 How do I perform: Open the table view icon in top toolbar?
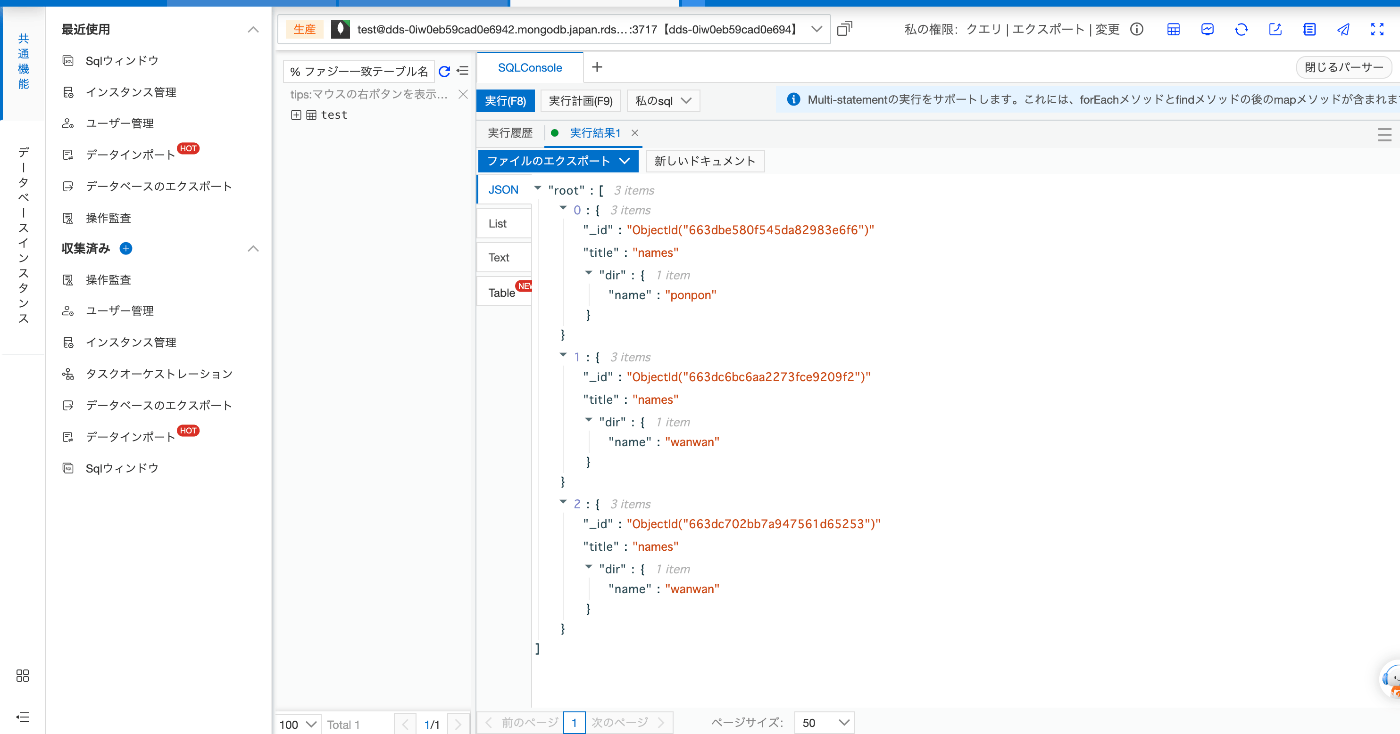[x=1173, y=29]
